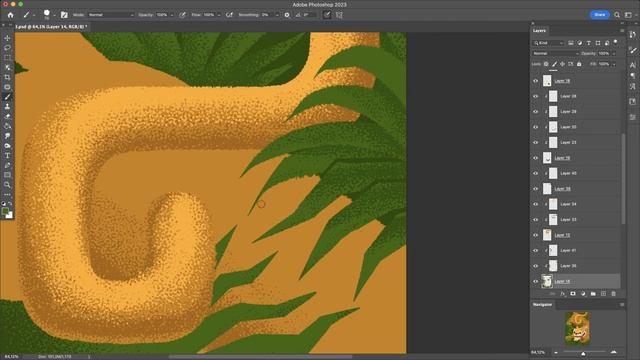Hide Layer 29 with eye icon
Image resolution: width=640 pixels, height=360 pixels.
(x=536, y=112)
